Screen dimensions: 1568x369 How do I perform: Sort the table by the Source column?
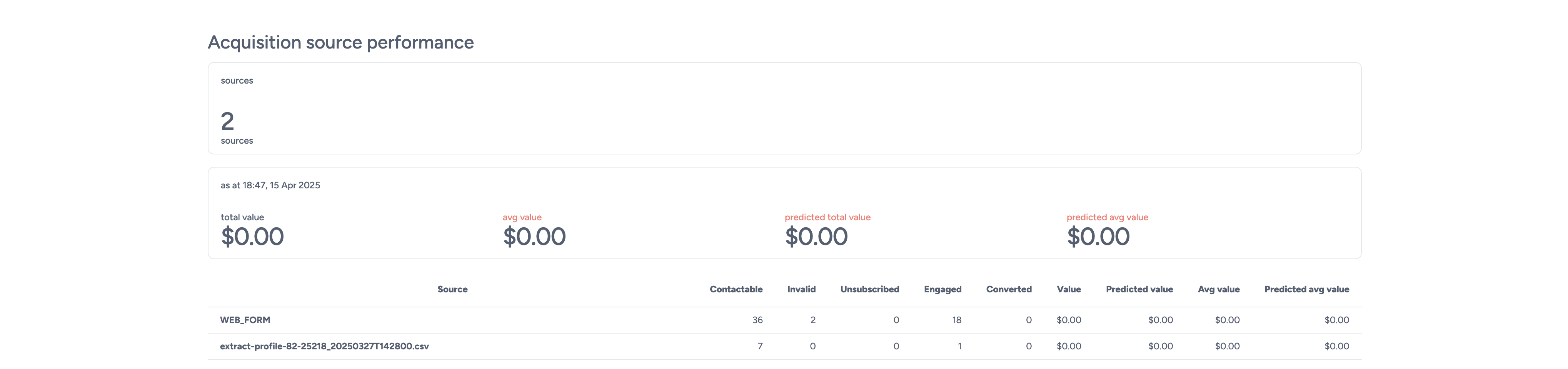(x=452, y=289)
